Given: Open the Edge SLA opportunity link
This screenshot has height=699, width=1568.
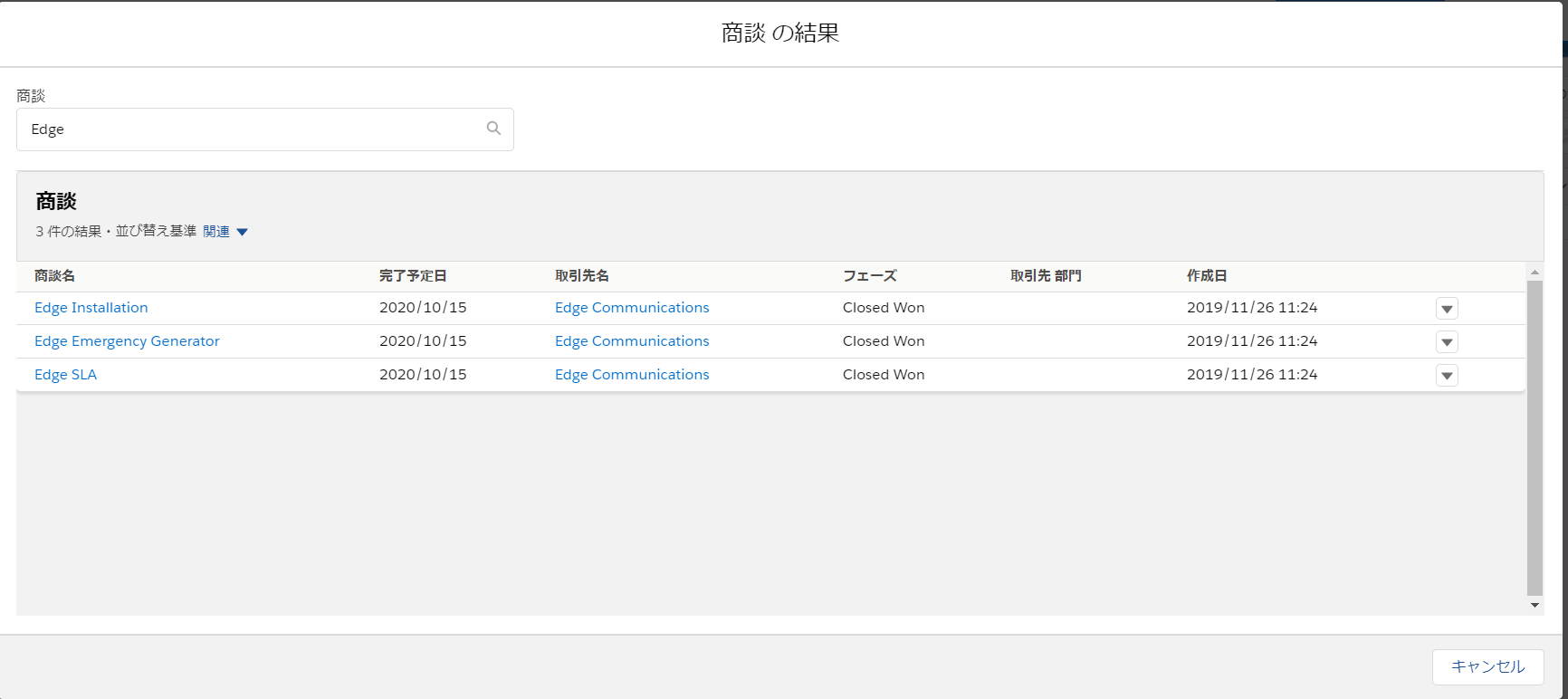Looking at the screenshot, I should tap(65, 375).
